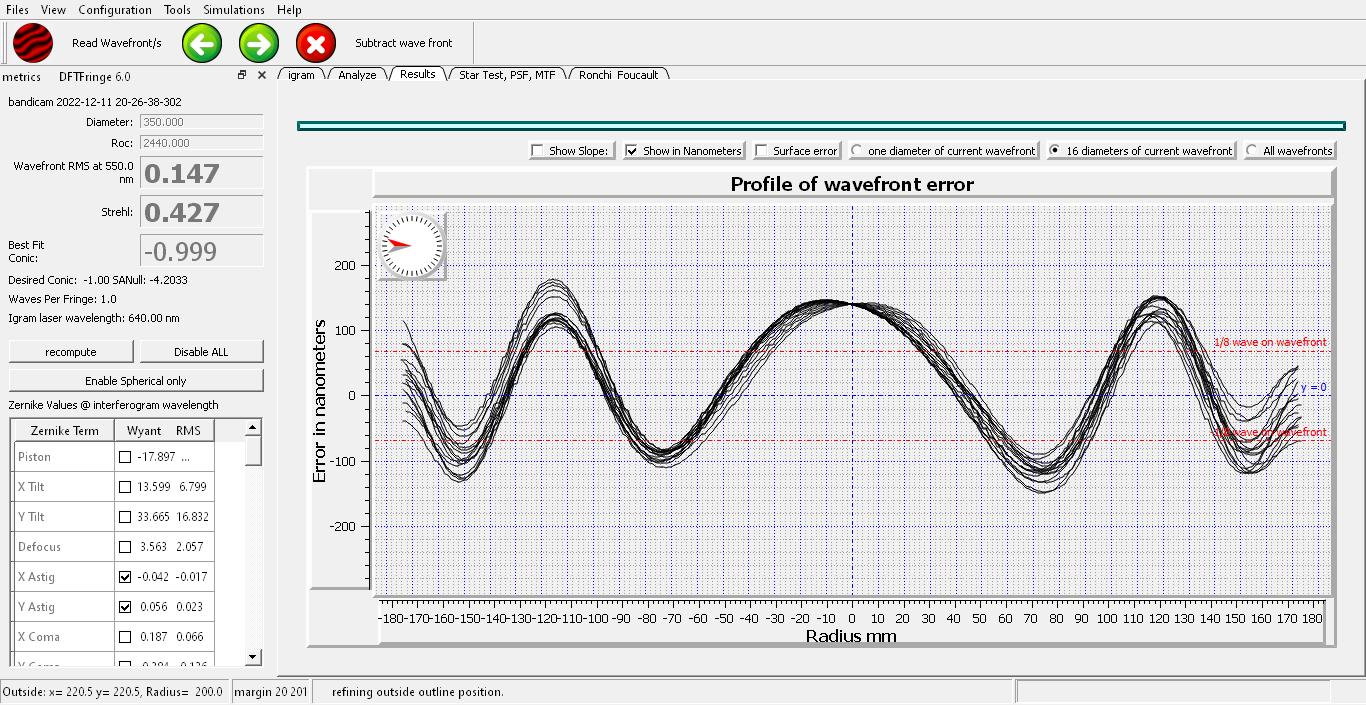Click the red wavefront Read Wavefront icon

32,44
